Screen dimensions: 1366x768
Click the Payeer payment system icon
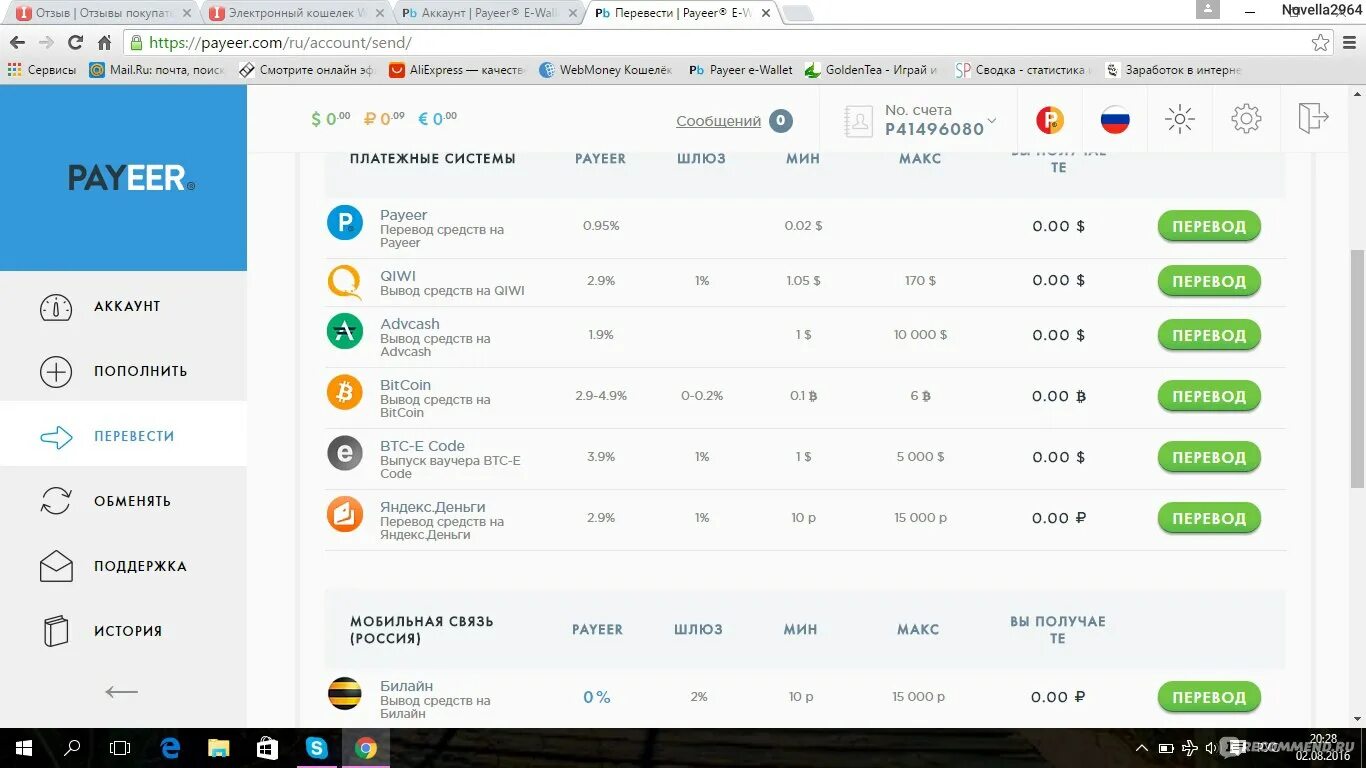coord(345,222)
